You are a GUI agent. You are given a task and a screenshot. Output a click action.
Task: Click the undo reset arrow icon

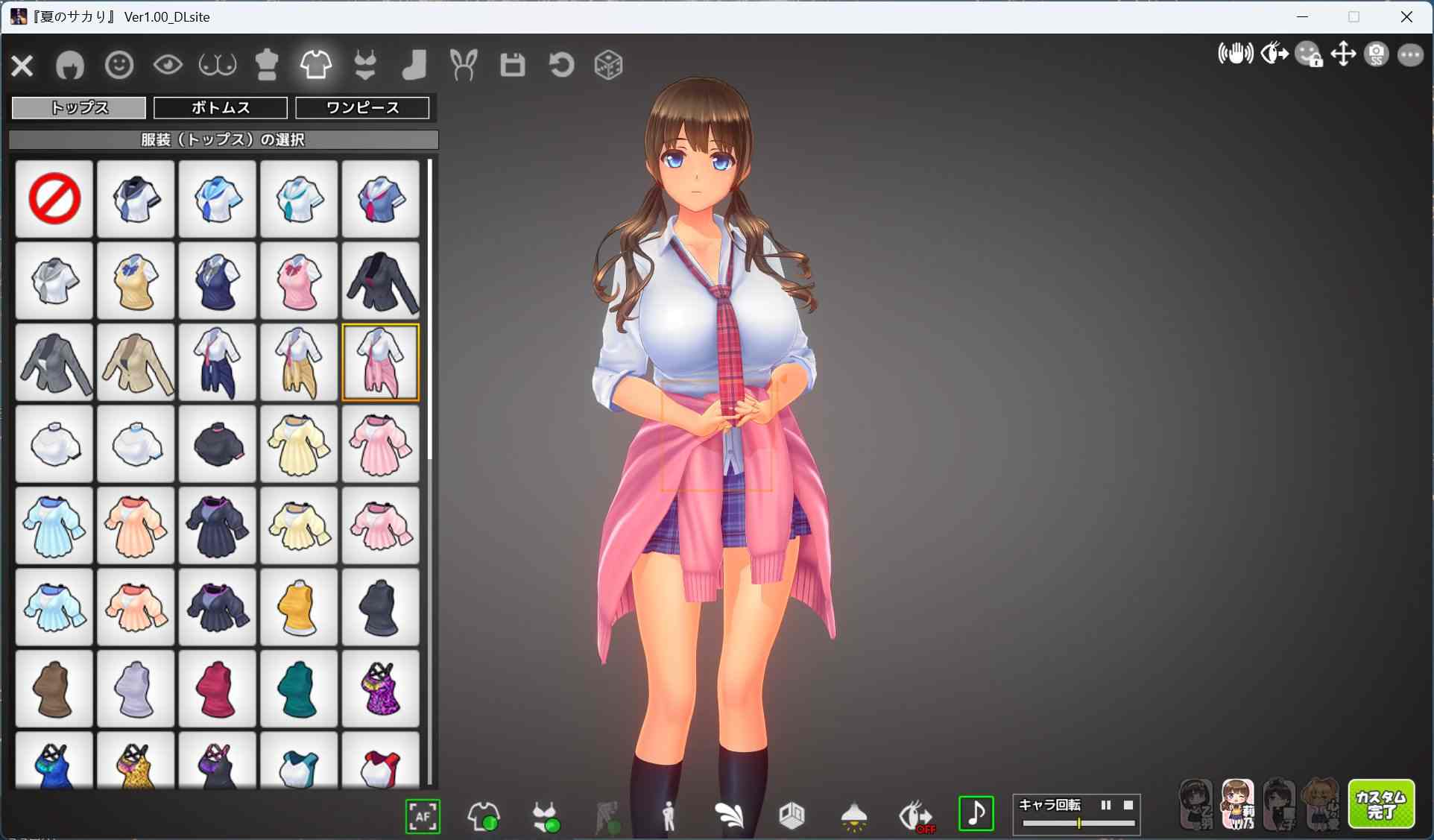561,65
